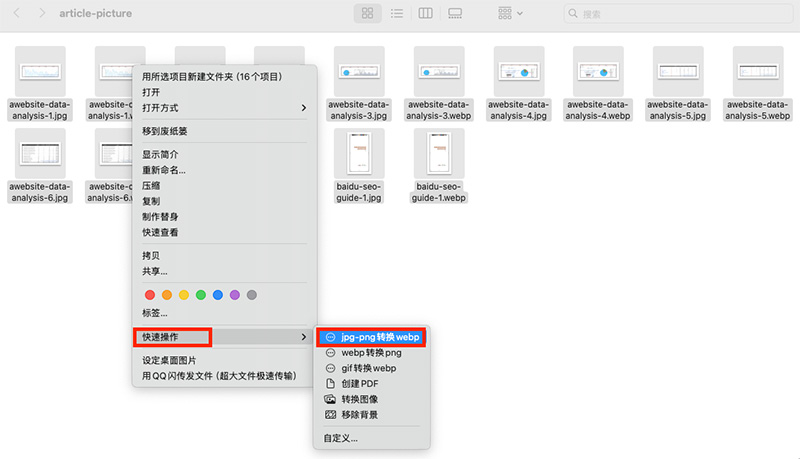The image size is (800, 459).
Task: Choose 压缩 menu item
Action: tap(224, 186)
